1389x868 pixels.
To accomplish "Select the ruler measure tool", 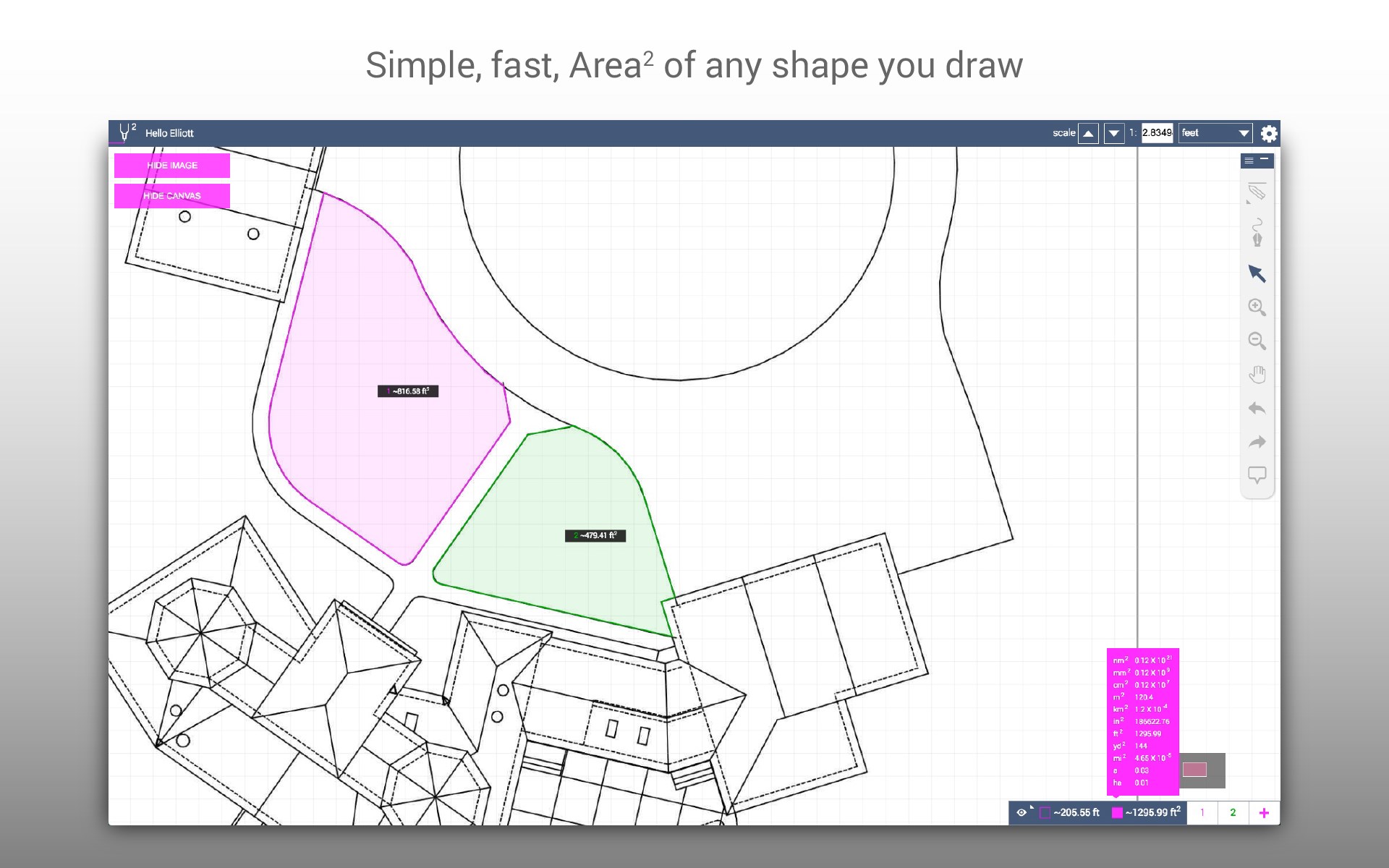I will tap(1257, 193).
